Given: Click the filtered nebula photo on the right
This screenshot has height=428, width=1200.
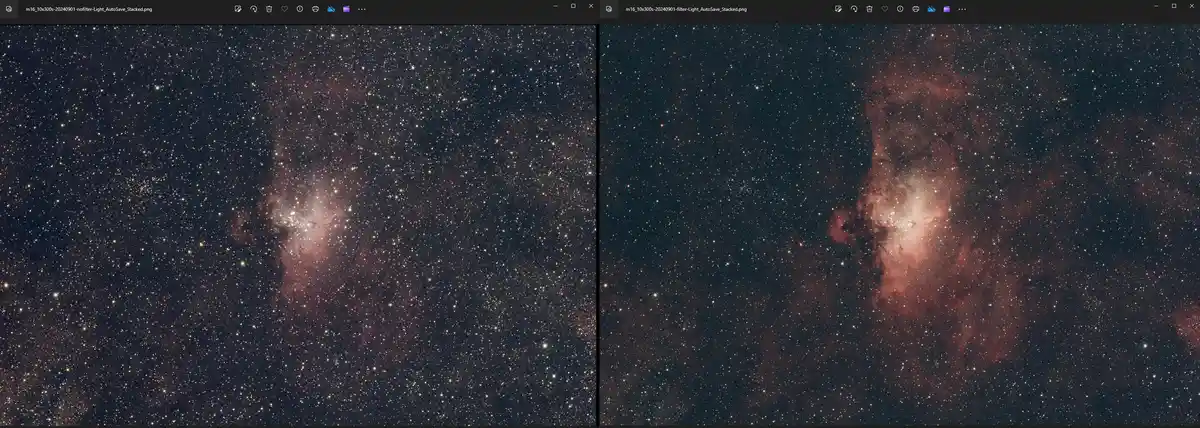Looking at the screenshot, I should pyautogui.click(x=900, y=223).
